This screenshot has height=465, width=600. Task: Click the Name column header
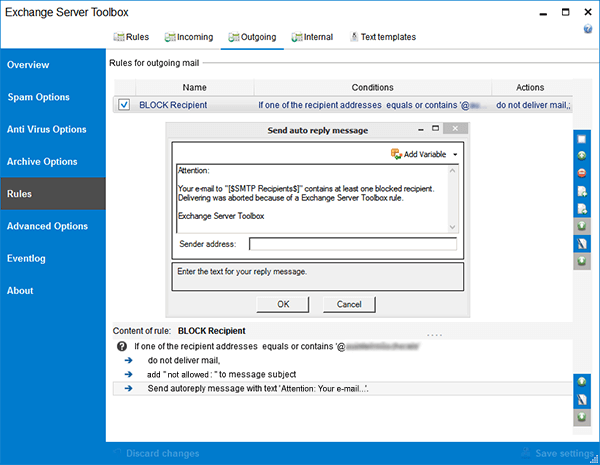click(x=194, y=87)
